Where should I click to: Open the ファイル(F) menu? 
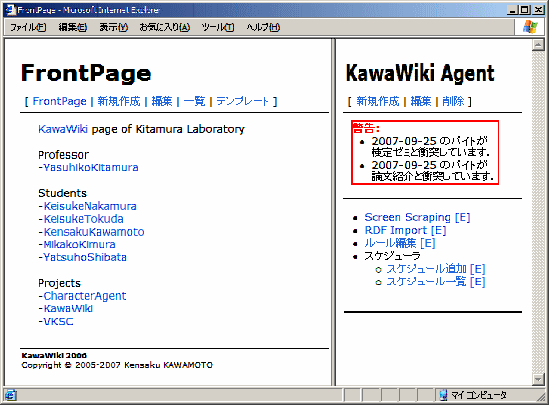coord(28,27)
